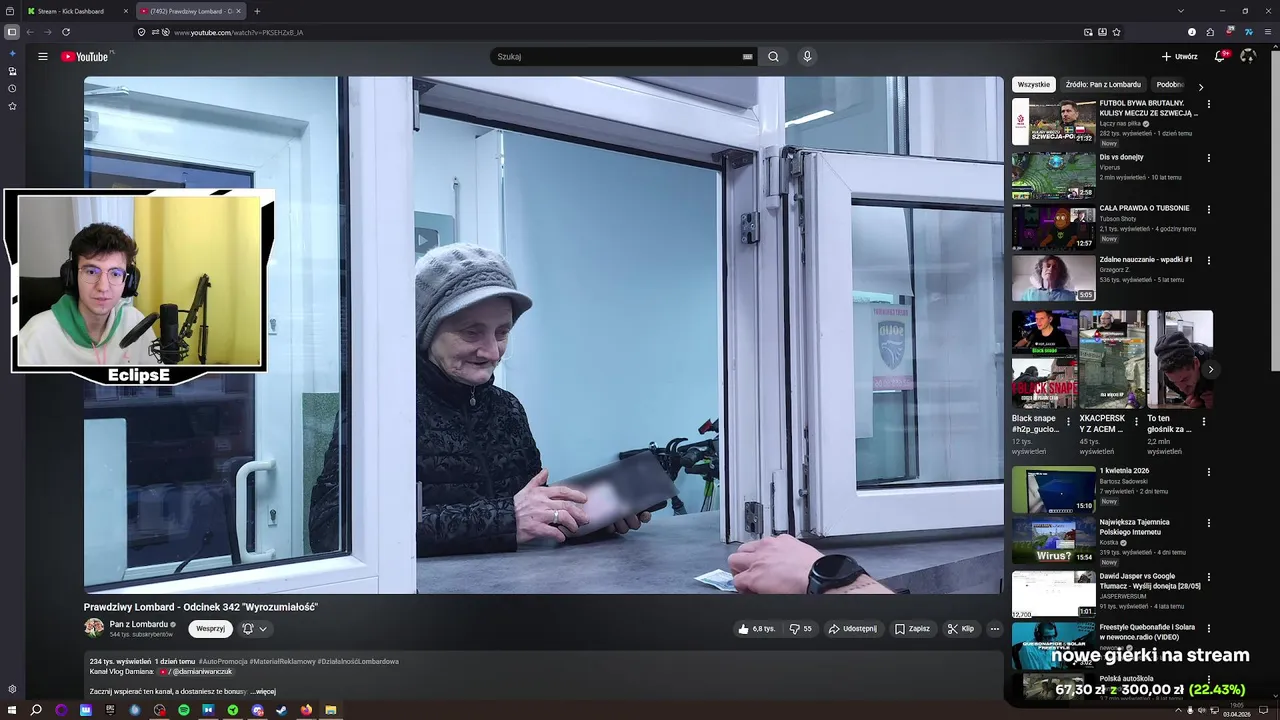Select the Źródło: Pan z Lombardu chip
Screen dimensions: 1280x720
coord(1103,85)
